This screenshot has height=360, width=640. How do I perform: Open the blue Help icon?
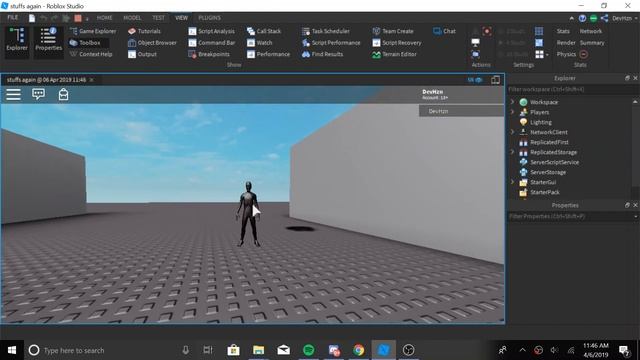[x=582, y=18]
